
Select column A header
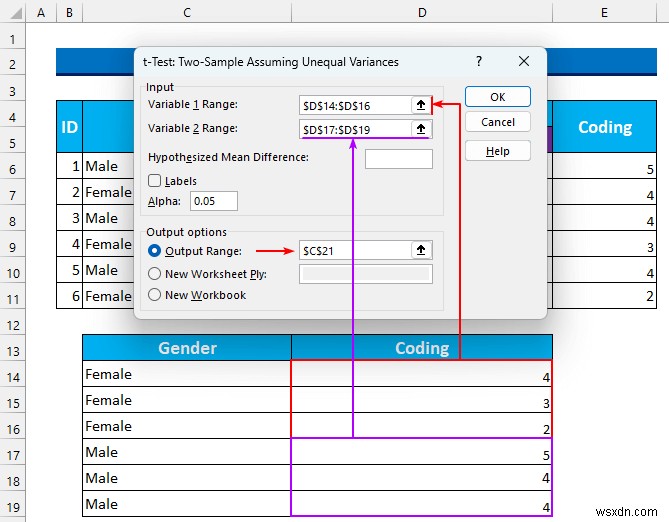(41, 13)
